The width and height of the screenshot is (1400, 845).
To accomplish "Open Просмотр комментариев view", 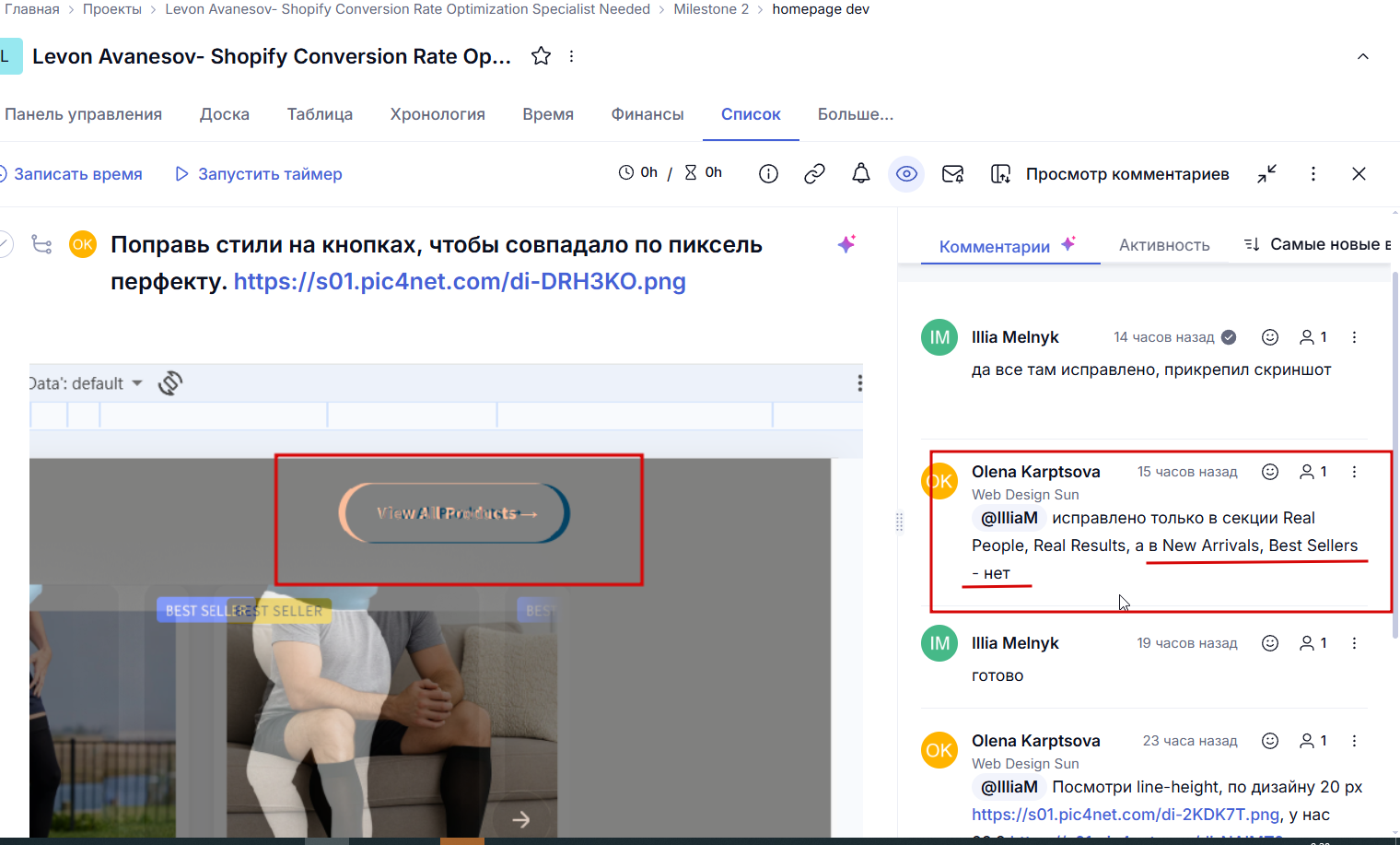I will (1110, 174).
